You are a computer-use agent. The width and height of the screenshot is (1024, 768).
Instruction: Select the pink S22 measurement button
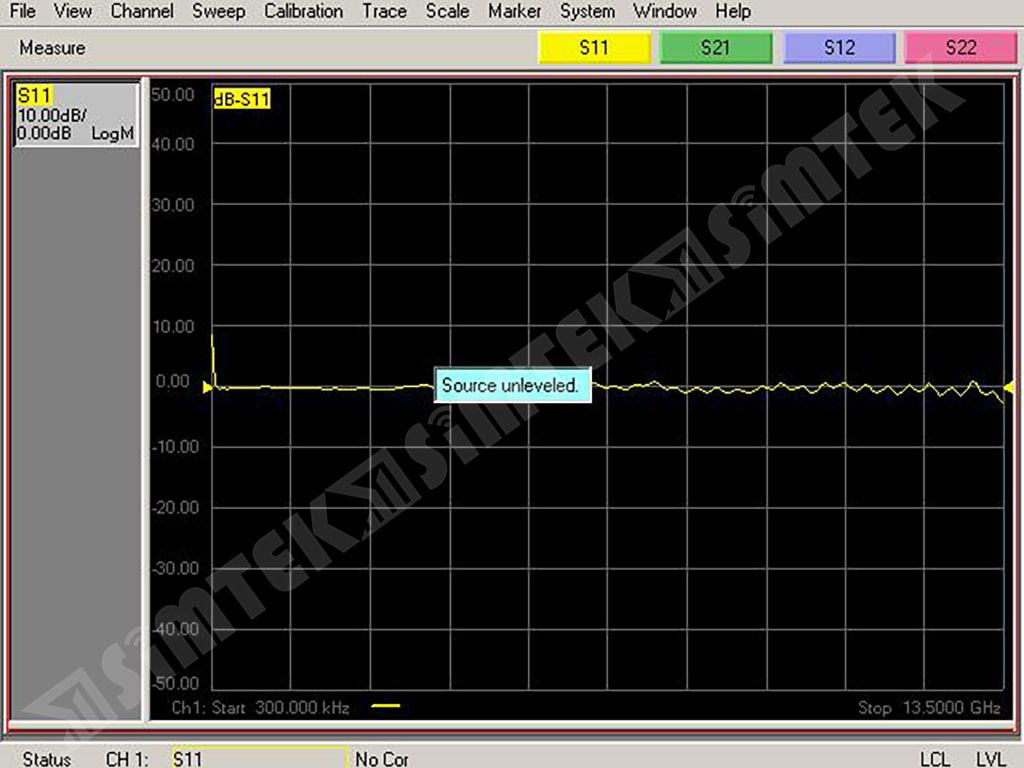coord(961,48)
